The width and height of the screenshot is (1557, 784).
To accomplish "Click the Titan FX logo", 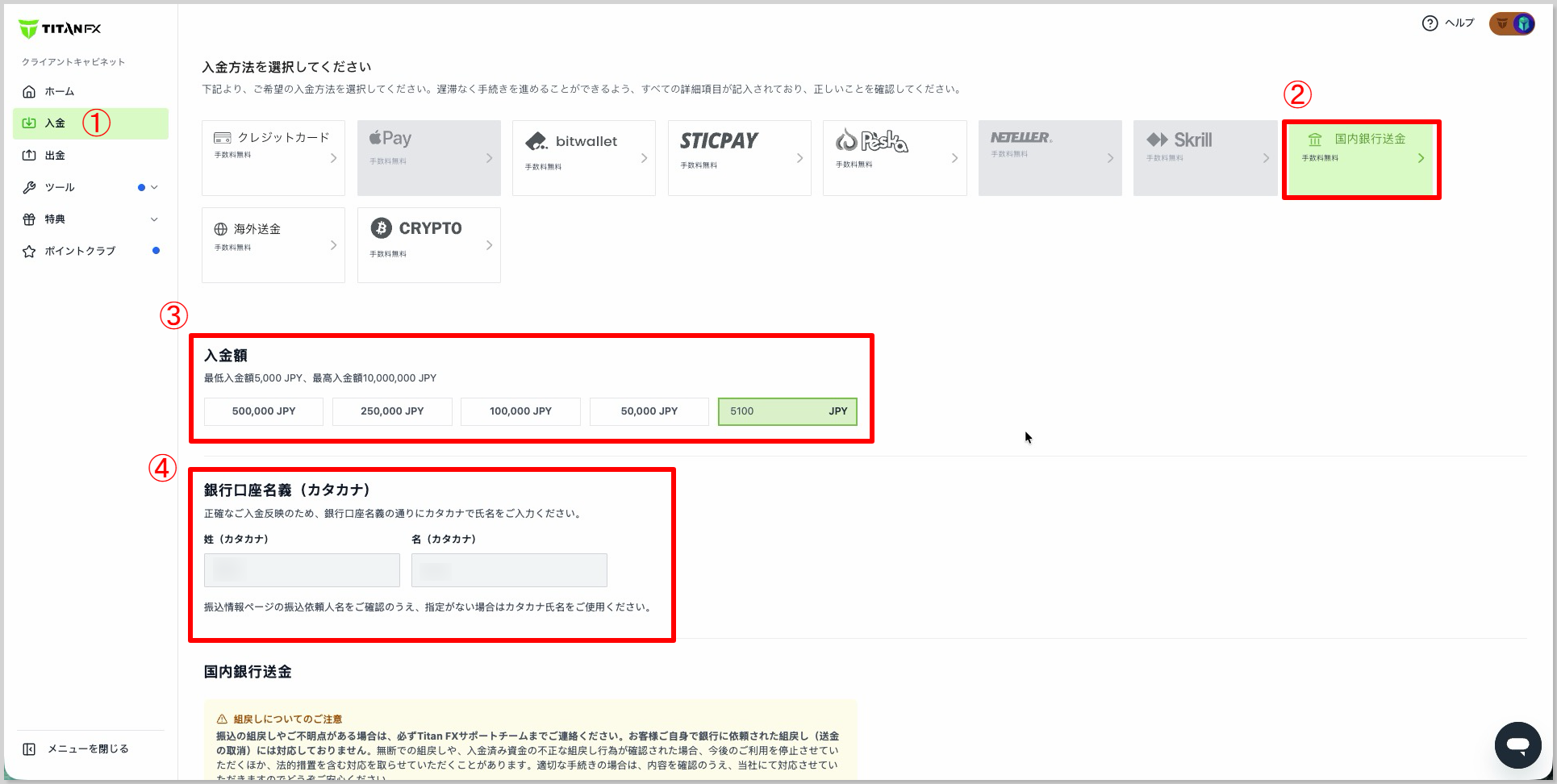I will click(x=60, y=29).
